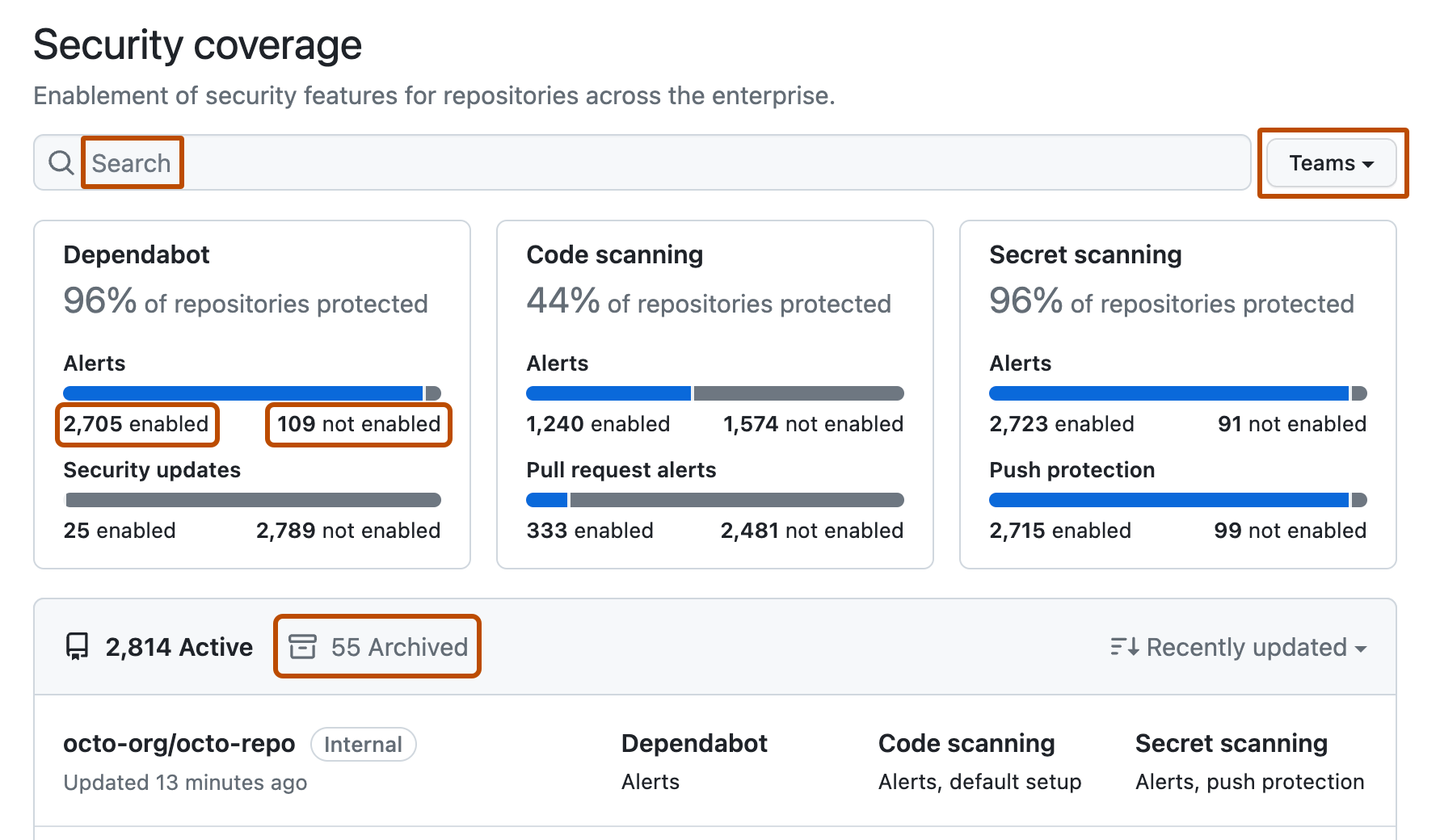The image size is (1440, 840).
Task: Click the Security coverage page title
Action: pos(198,44)
